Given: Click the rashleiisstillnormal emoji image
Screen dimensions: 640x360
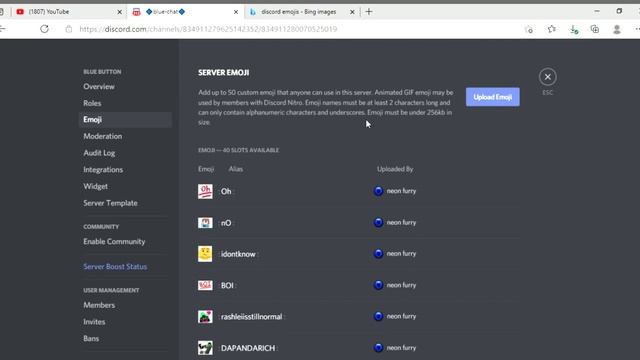Looking at the screenshot, I should 205,316.
